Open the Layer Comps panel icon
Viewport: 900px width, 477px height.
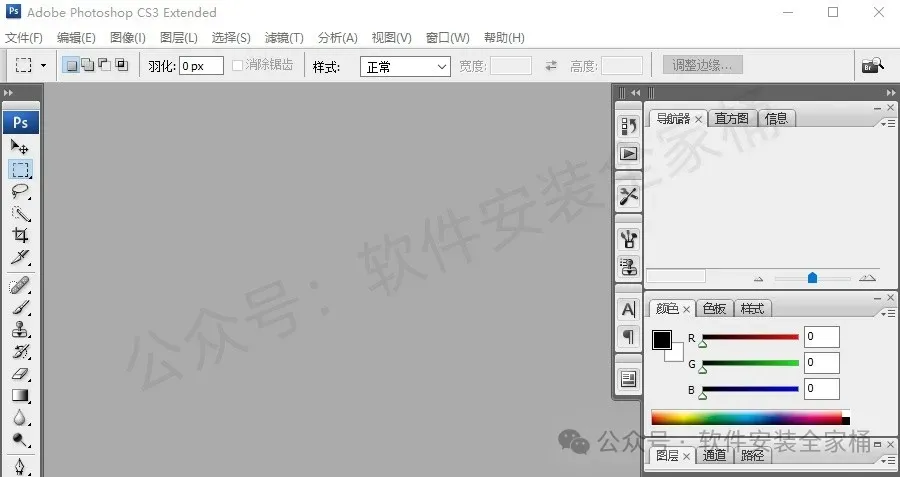coord(629,379)
